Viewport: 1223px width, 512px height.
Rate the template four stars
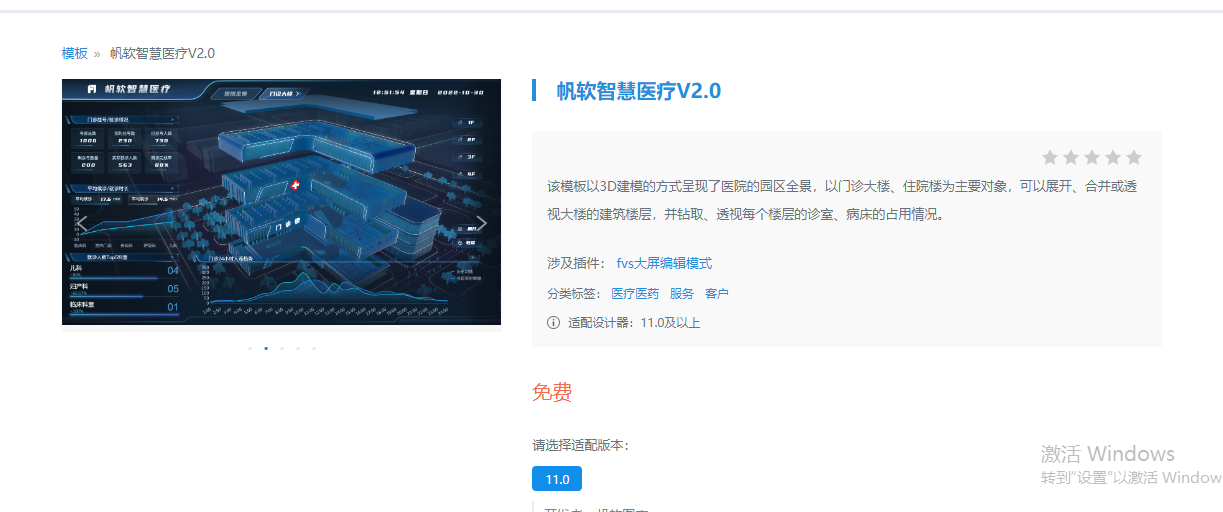(x=1113, y=157)
